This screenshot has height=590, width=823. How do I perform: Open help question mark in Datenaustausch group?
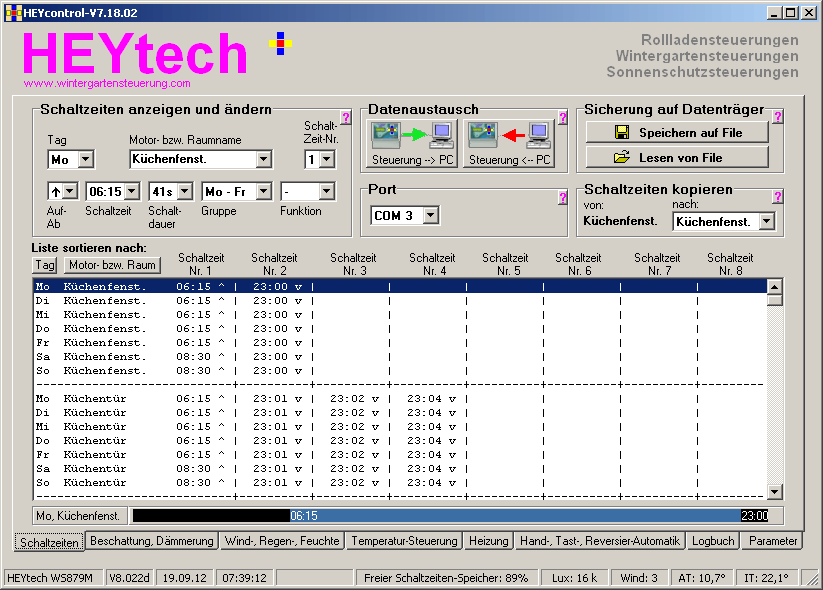tap(563, 118)
